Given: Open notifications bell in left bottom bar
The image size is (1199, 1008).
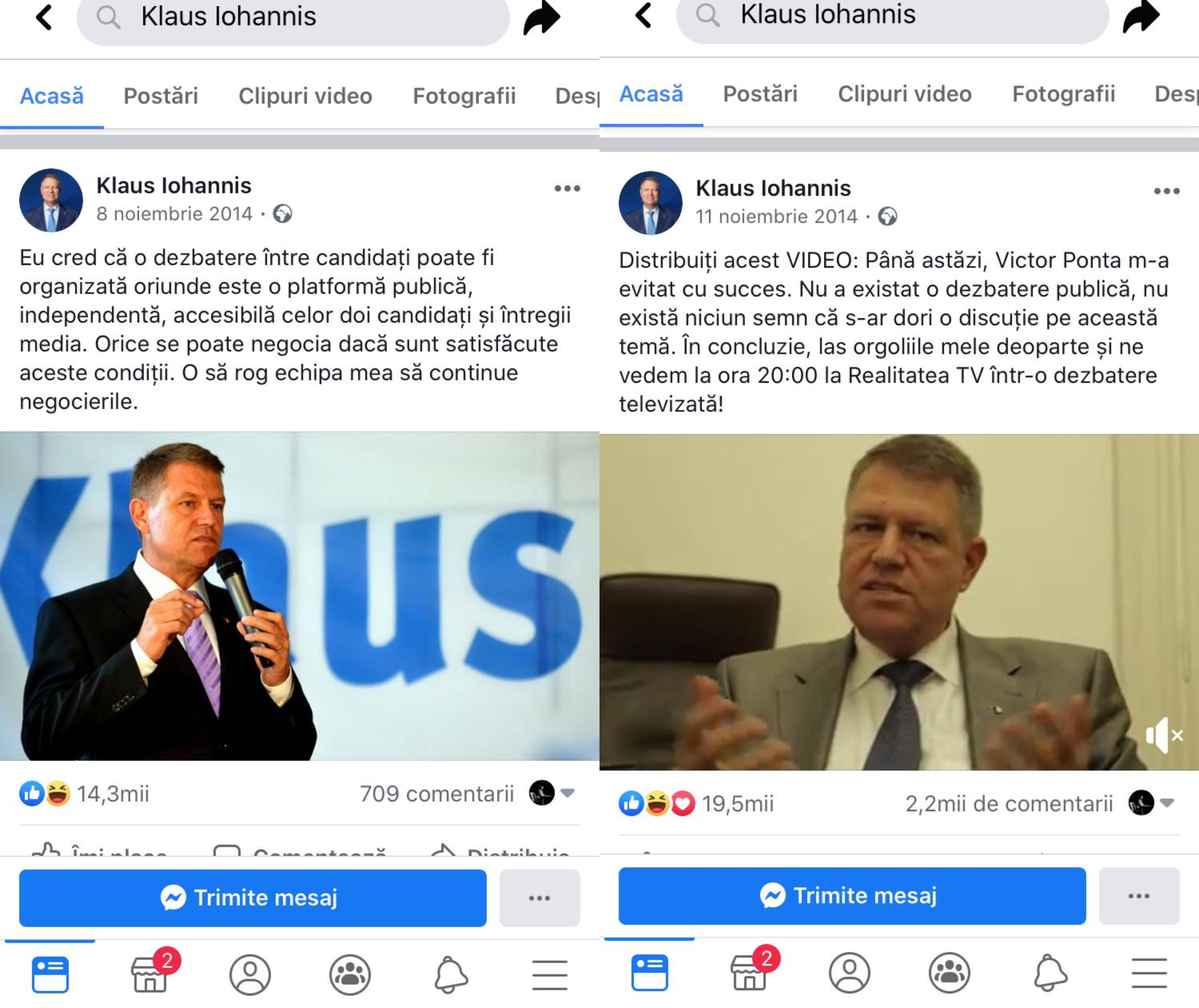Looking at the screenshot, I should [451, 974].
